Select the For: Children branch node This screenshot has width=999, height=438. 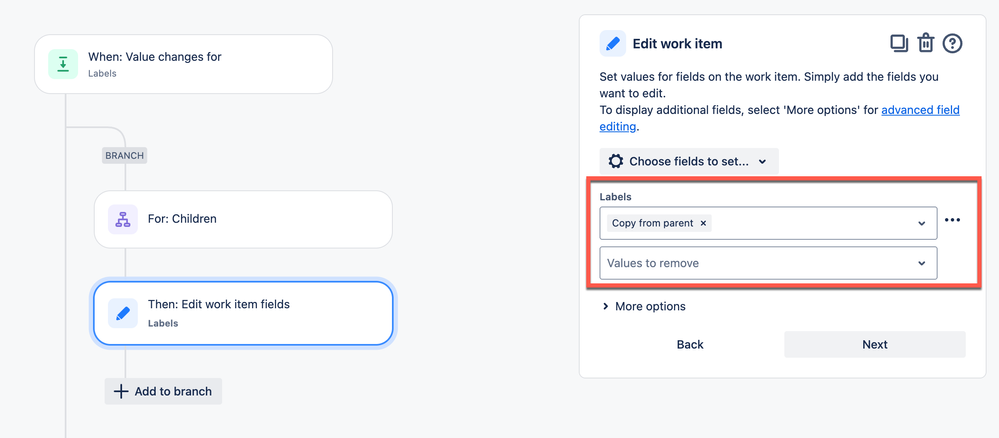(x=243, y=219)
